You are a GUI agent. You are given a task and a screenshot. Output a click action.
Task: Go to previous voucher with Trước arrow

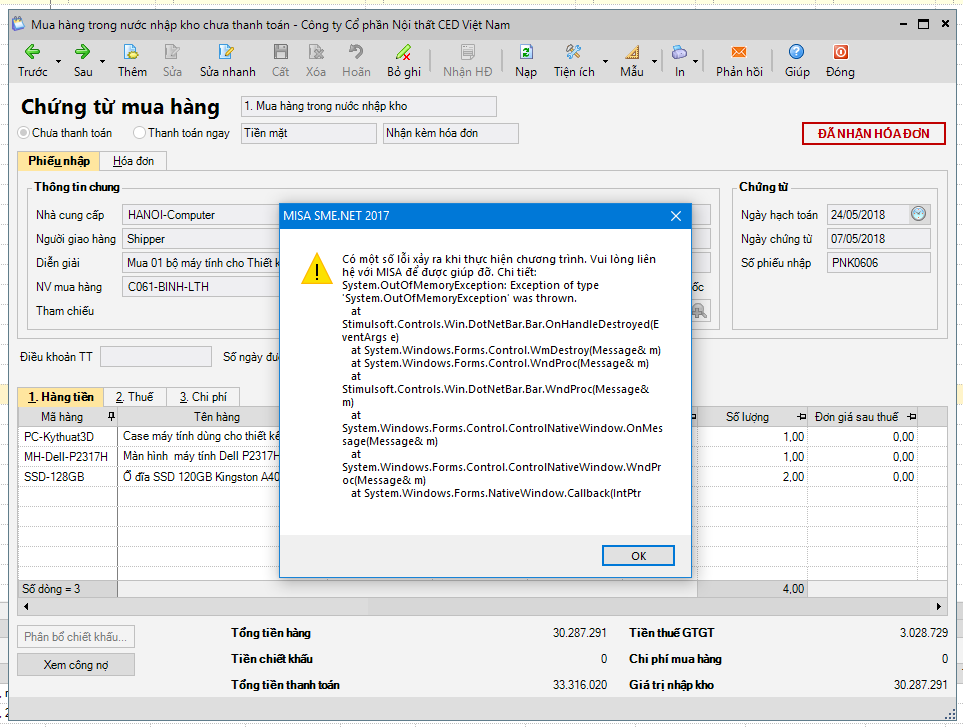click(x=32, y=52)
